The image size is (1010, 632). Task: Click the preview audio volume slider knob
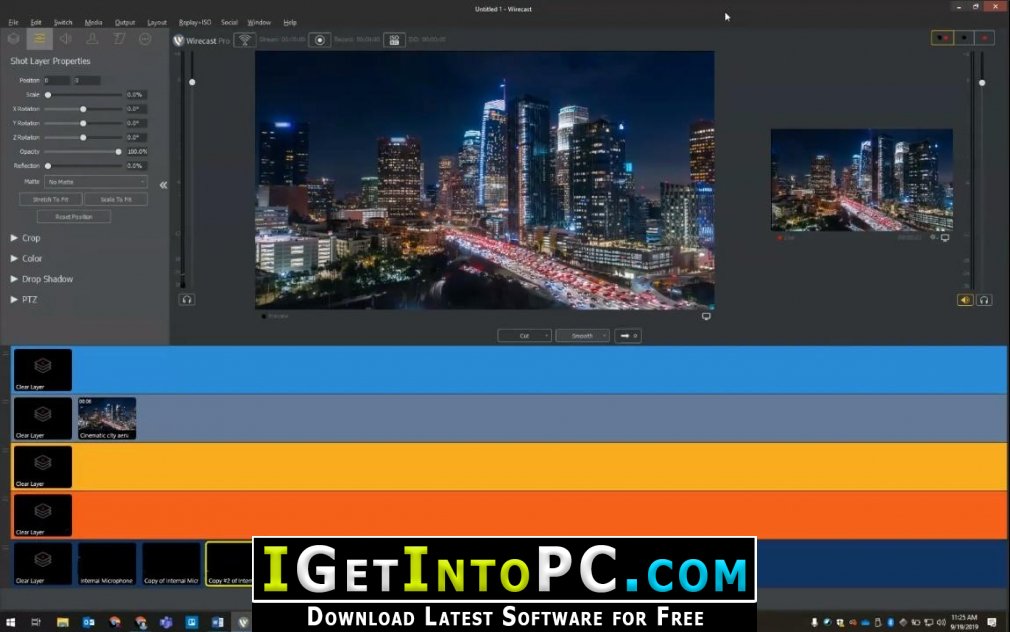point(192,82)
